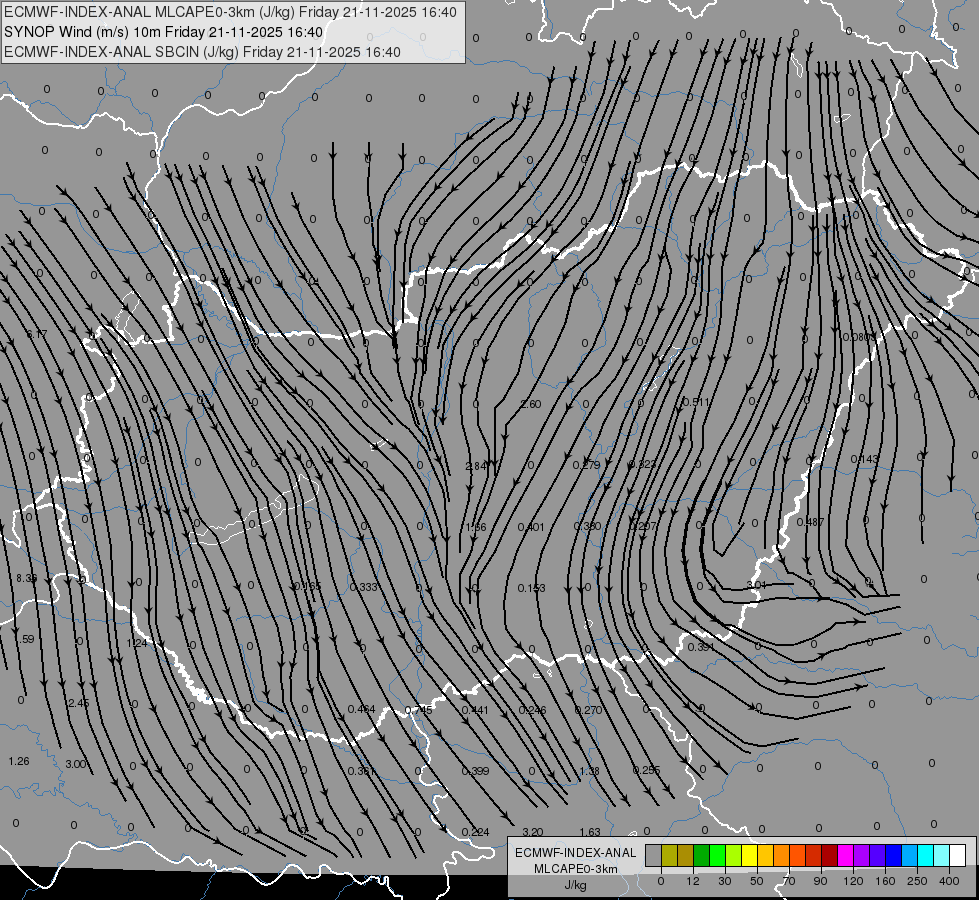
Task: Click the map value 0.745
Action: point(418,710)
